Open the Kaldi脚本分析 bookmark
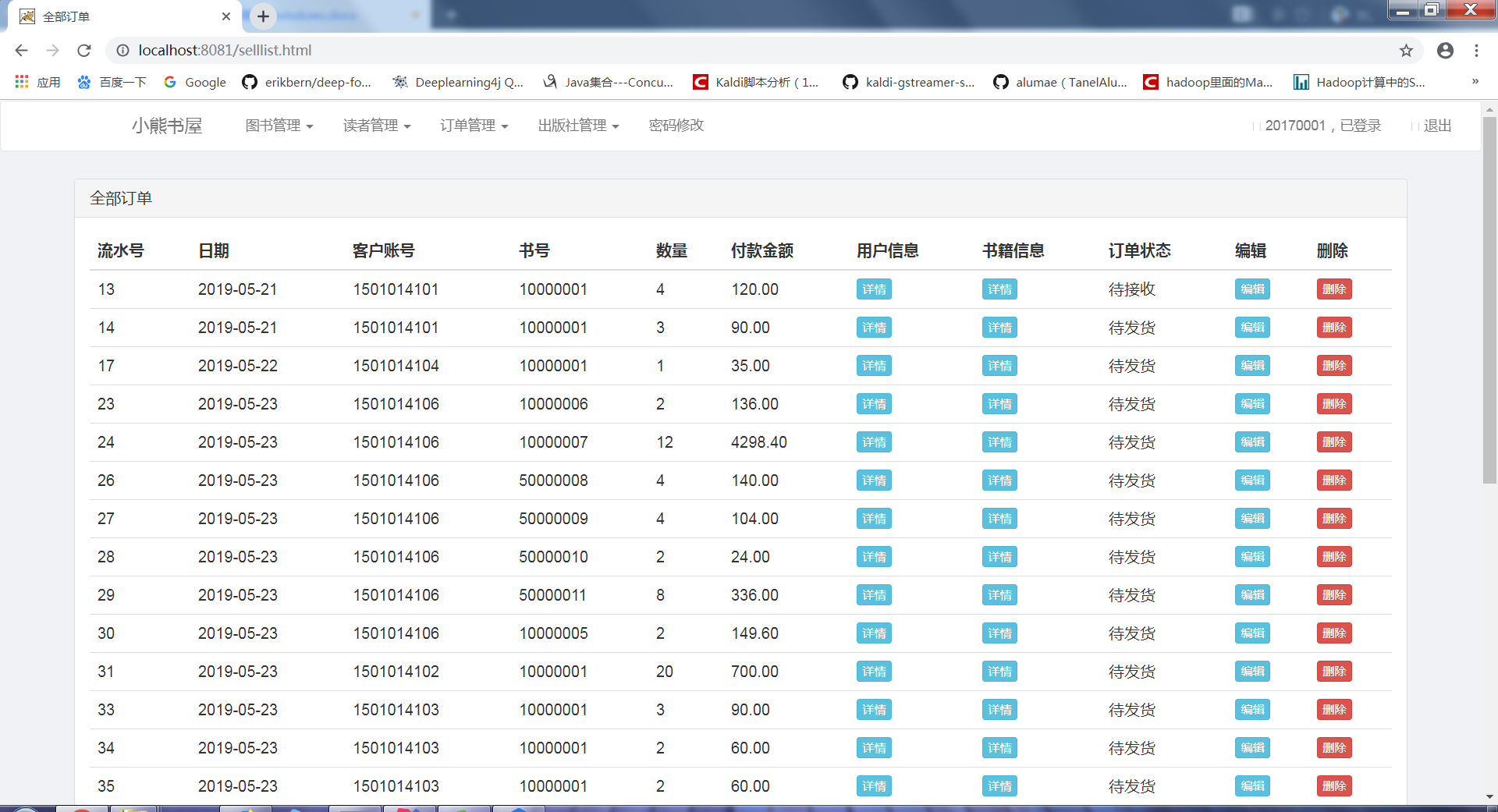Image resolution: width=1498 pixels, height=812 pixels. tap(756, 82)
